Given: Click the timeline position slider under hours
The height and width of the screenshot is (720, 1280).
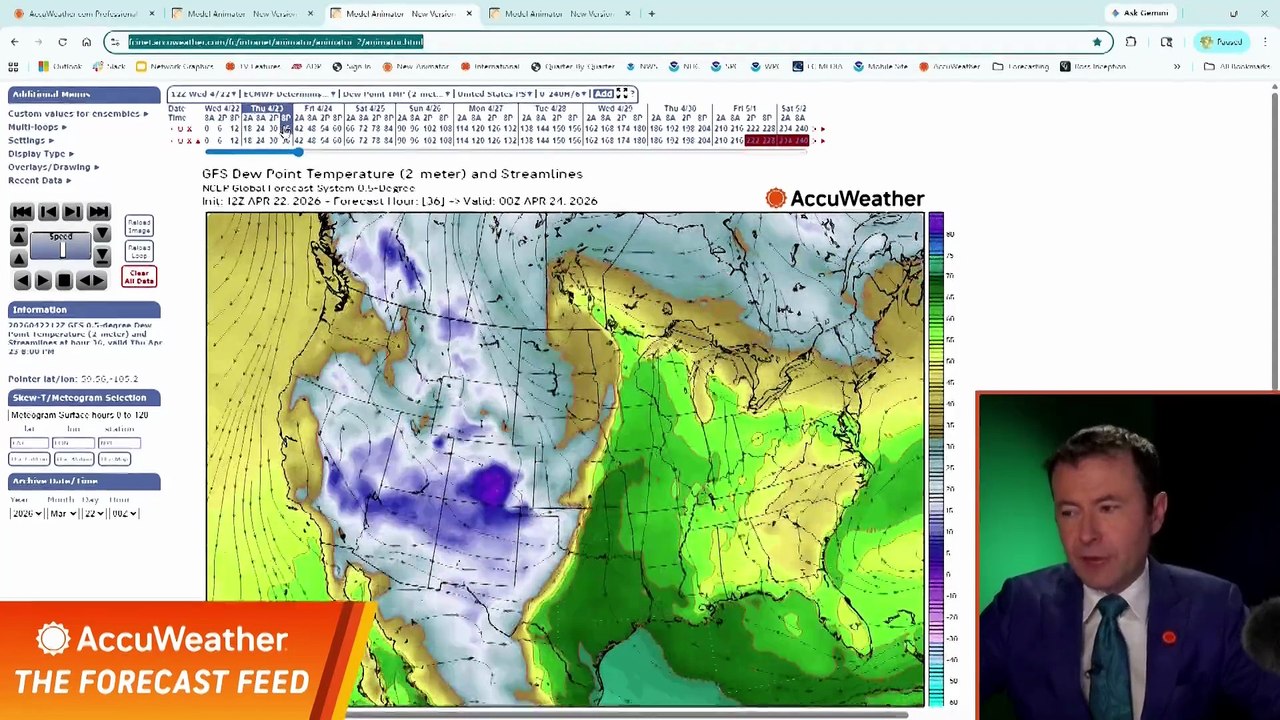Looking at the screenshot, I should (x=298, y=151).
